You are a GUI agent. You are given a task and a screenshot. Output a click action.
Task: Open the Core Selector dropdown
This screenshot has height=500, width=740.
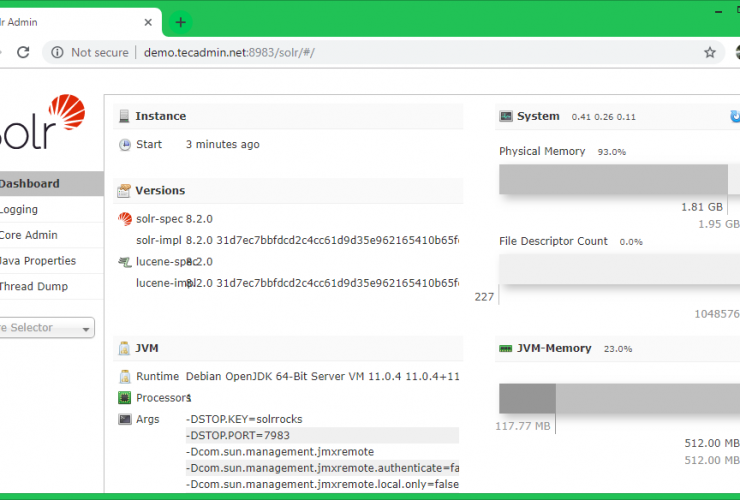point(46,328)
